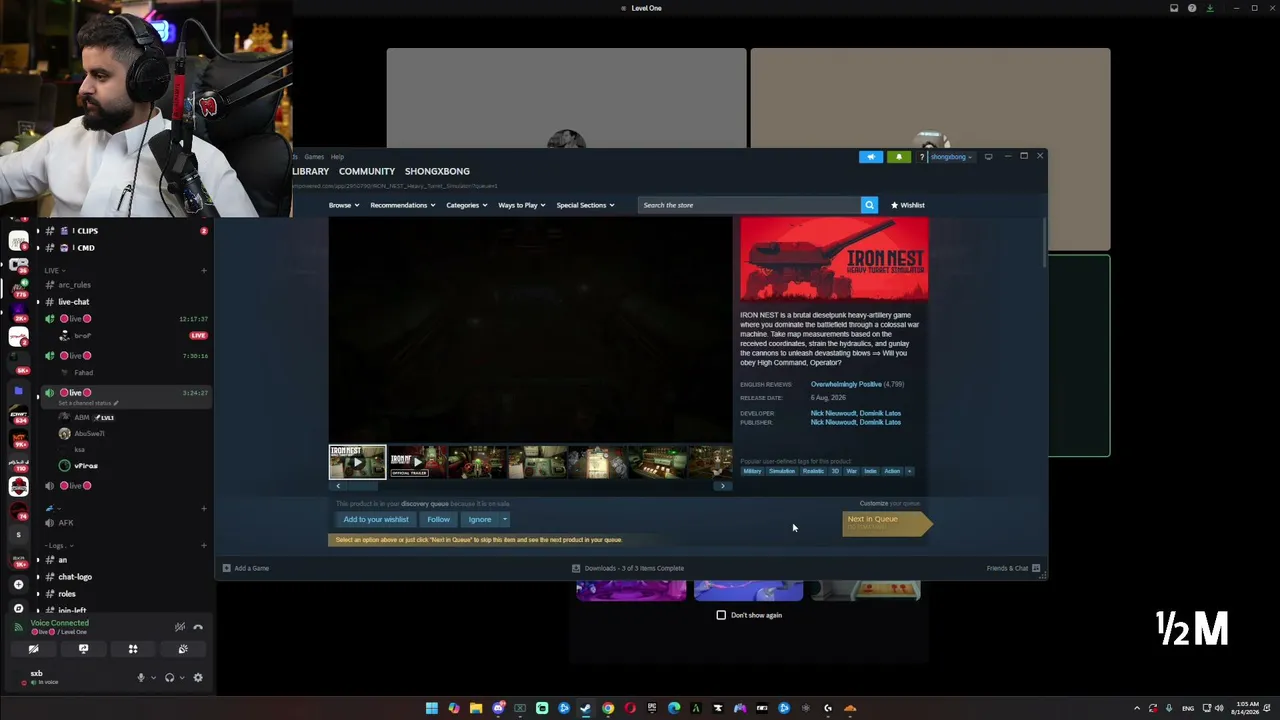Click the Add a Game plus icon
This screenshot has width=1280, height=720.
coord(227,568)
